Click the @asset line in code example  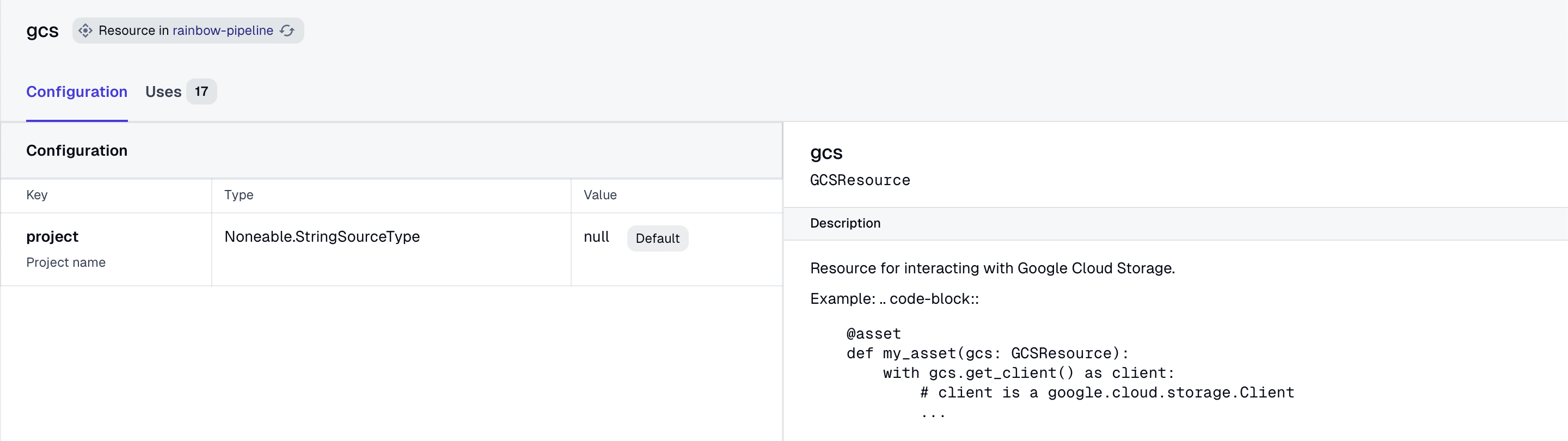[873, 334]
